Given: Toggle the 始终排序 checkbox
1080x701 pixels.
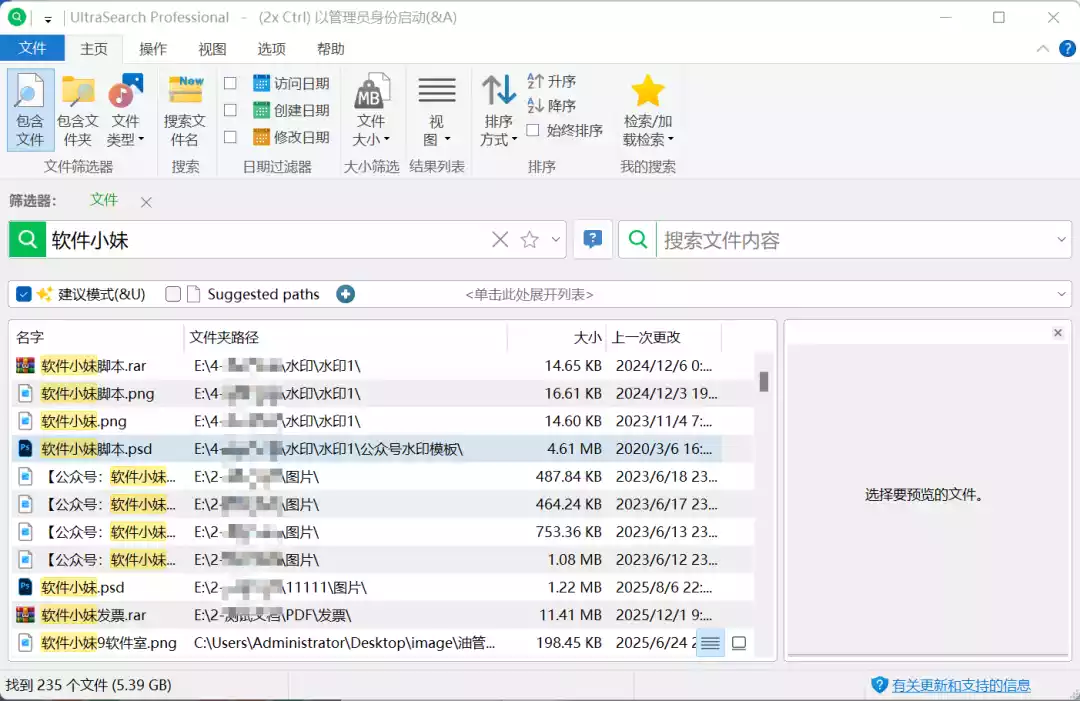Looking at the screenshot, I should click(x=533, y=130).
